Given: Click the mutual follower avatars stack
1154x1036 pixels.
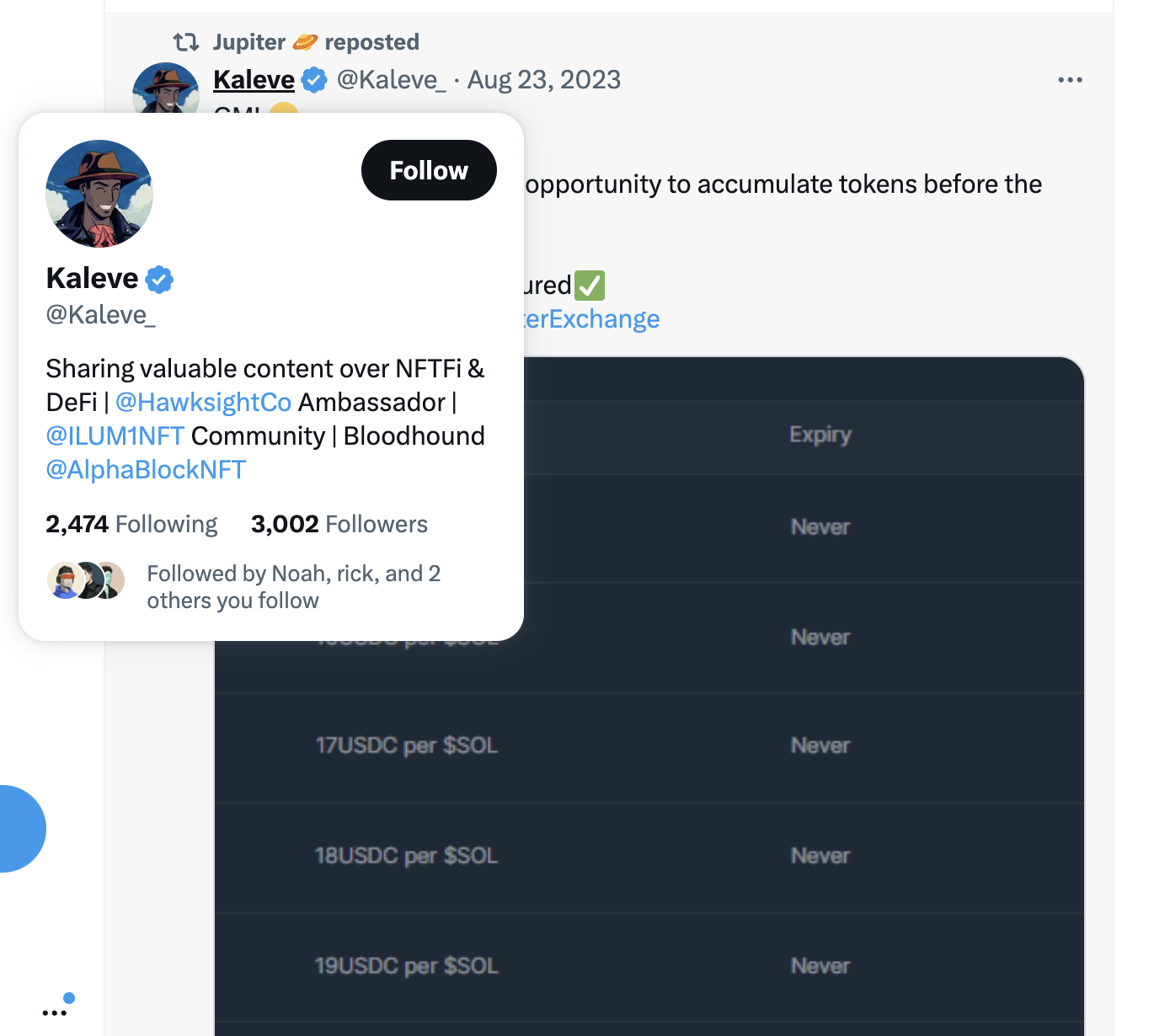Looking at the screenshot, I should [x=86, y=580].
